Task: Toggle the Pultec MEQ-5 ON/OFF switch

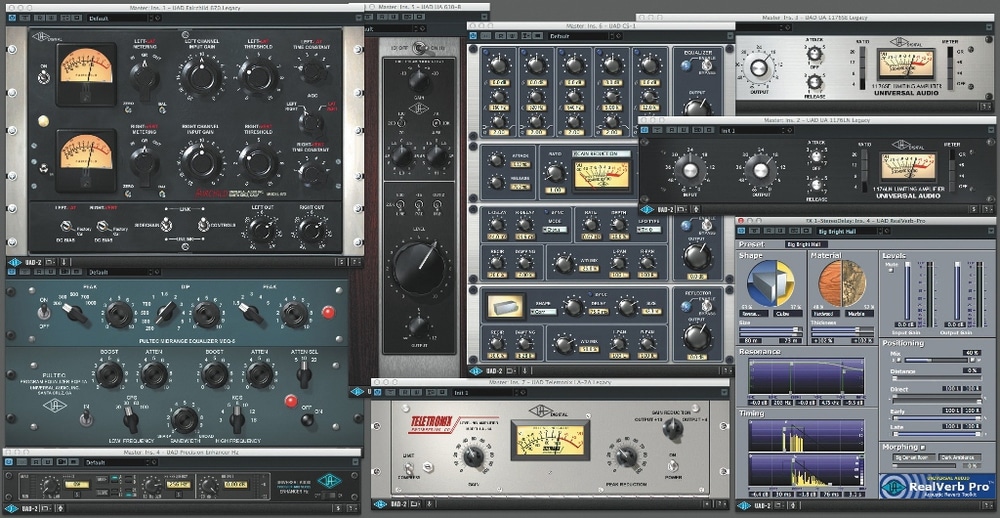Action: 44,312
